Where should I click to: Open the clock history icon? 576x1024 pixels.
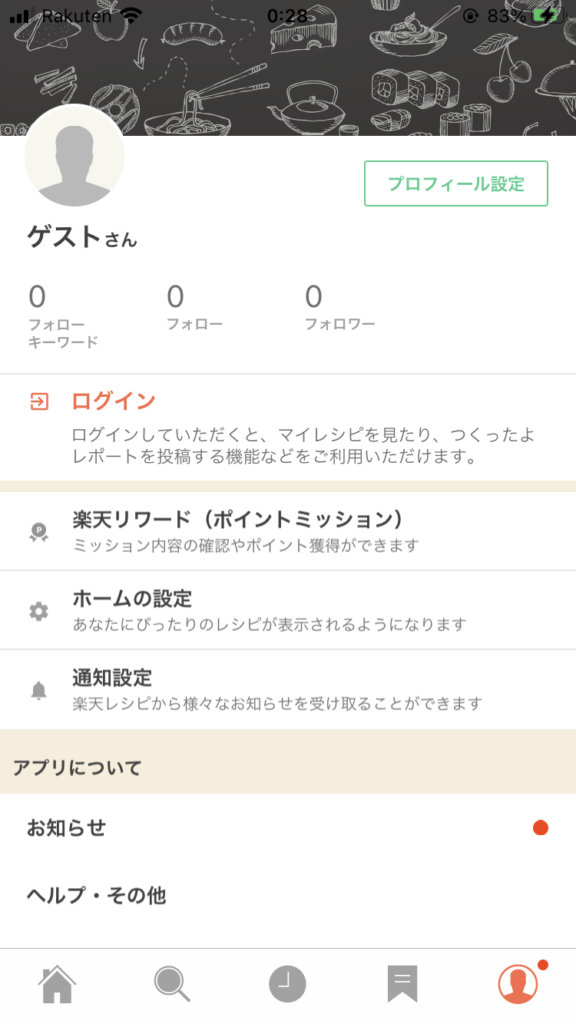tap(287, 984)
